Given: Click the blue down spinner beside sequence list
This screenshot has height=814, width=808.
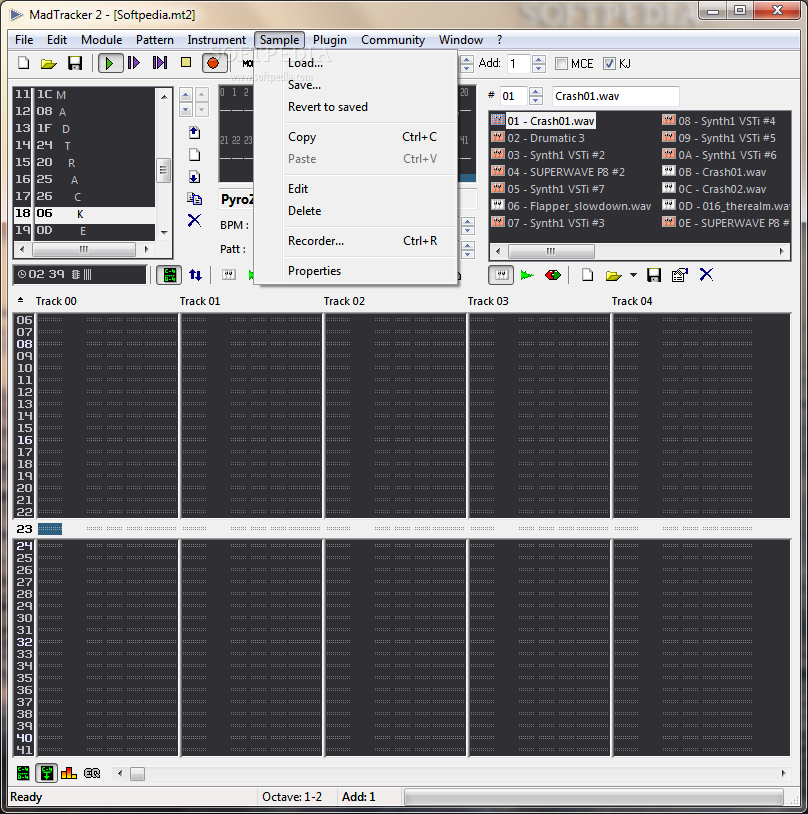Looking at the screenshot, I should click(185, 109).
